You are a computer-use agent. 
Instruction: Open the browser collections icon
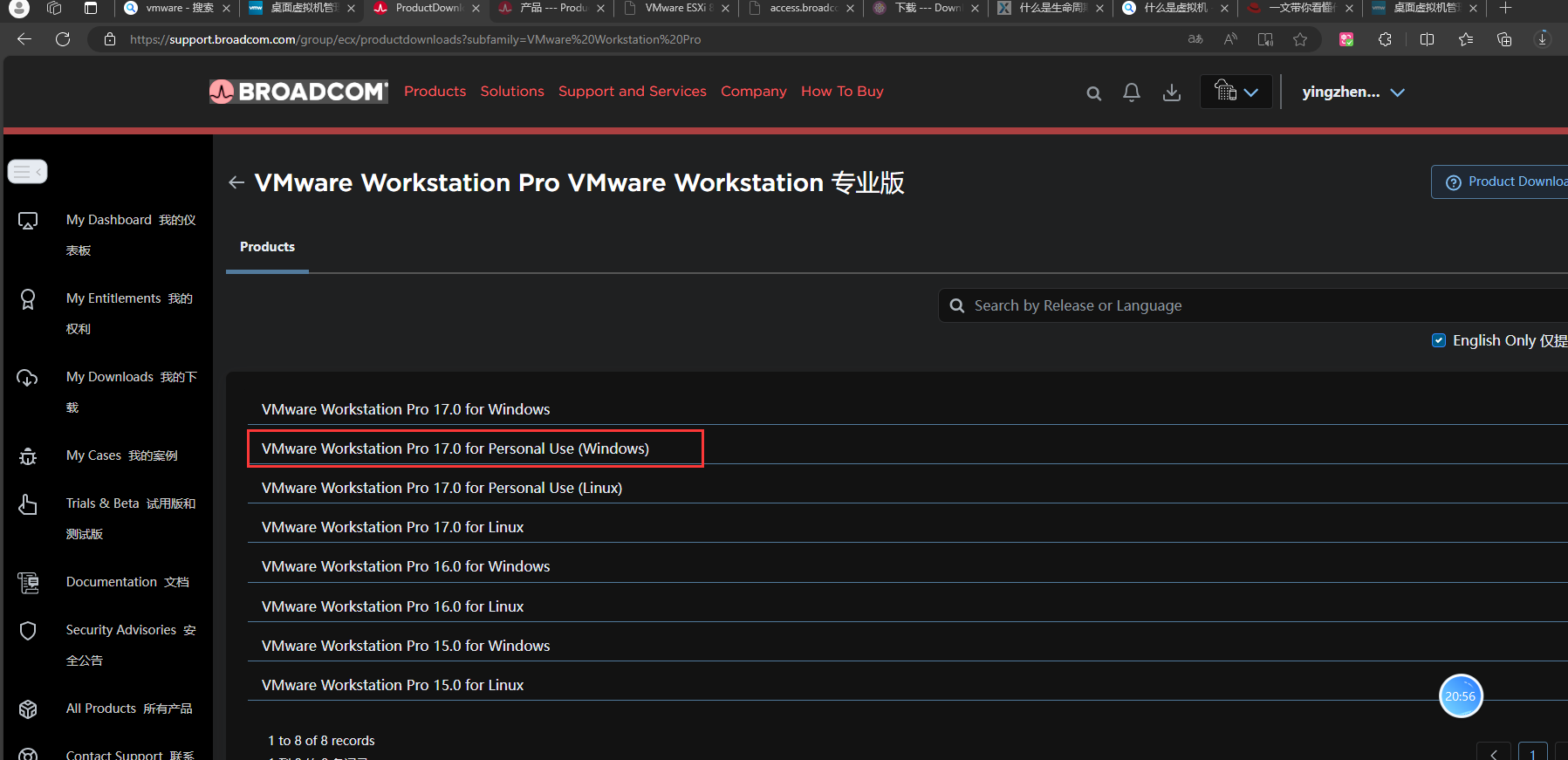pos(1504,39)
